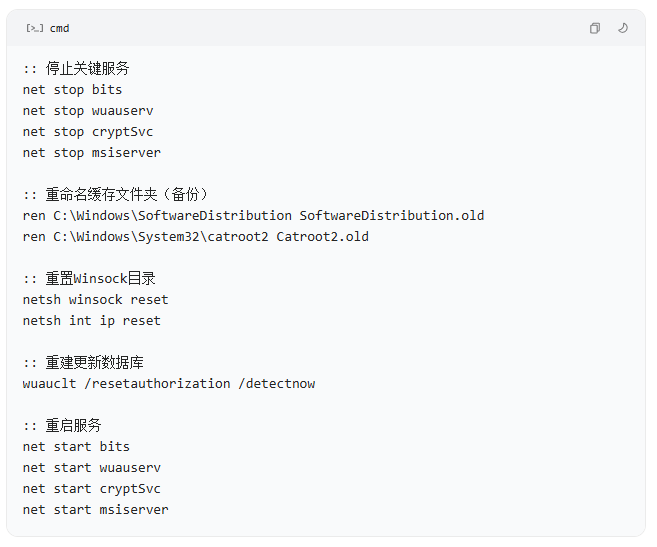The image size is (657, 547).
Task: Click the netsh int ip reset line
Action: pyautogui.click(x=92, y=321)
